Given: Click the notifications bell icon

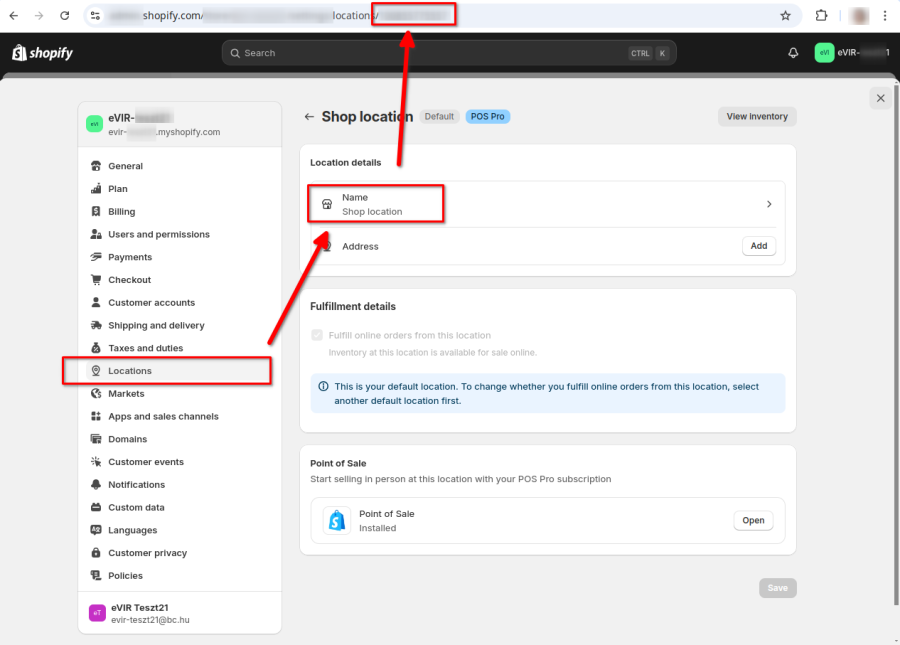Looking at the screenshot, I should coord(793,53).
